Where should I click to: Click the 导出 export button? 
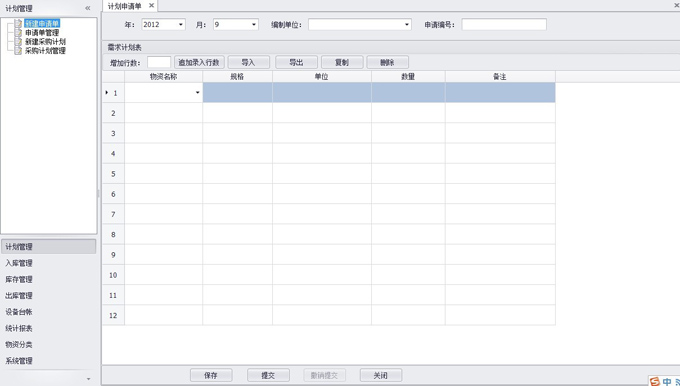(x=296, y=62)
